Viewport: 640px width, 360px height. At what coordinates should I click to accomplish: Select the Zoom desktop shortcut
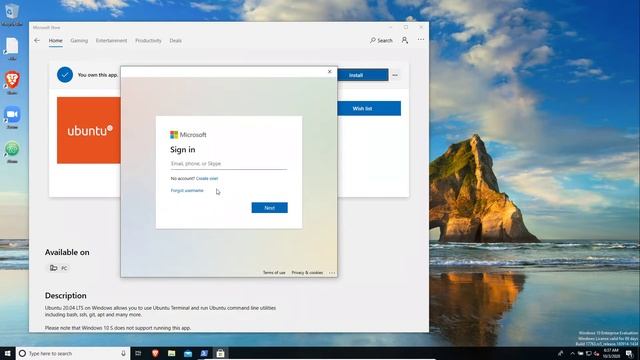click(12, 118)
